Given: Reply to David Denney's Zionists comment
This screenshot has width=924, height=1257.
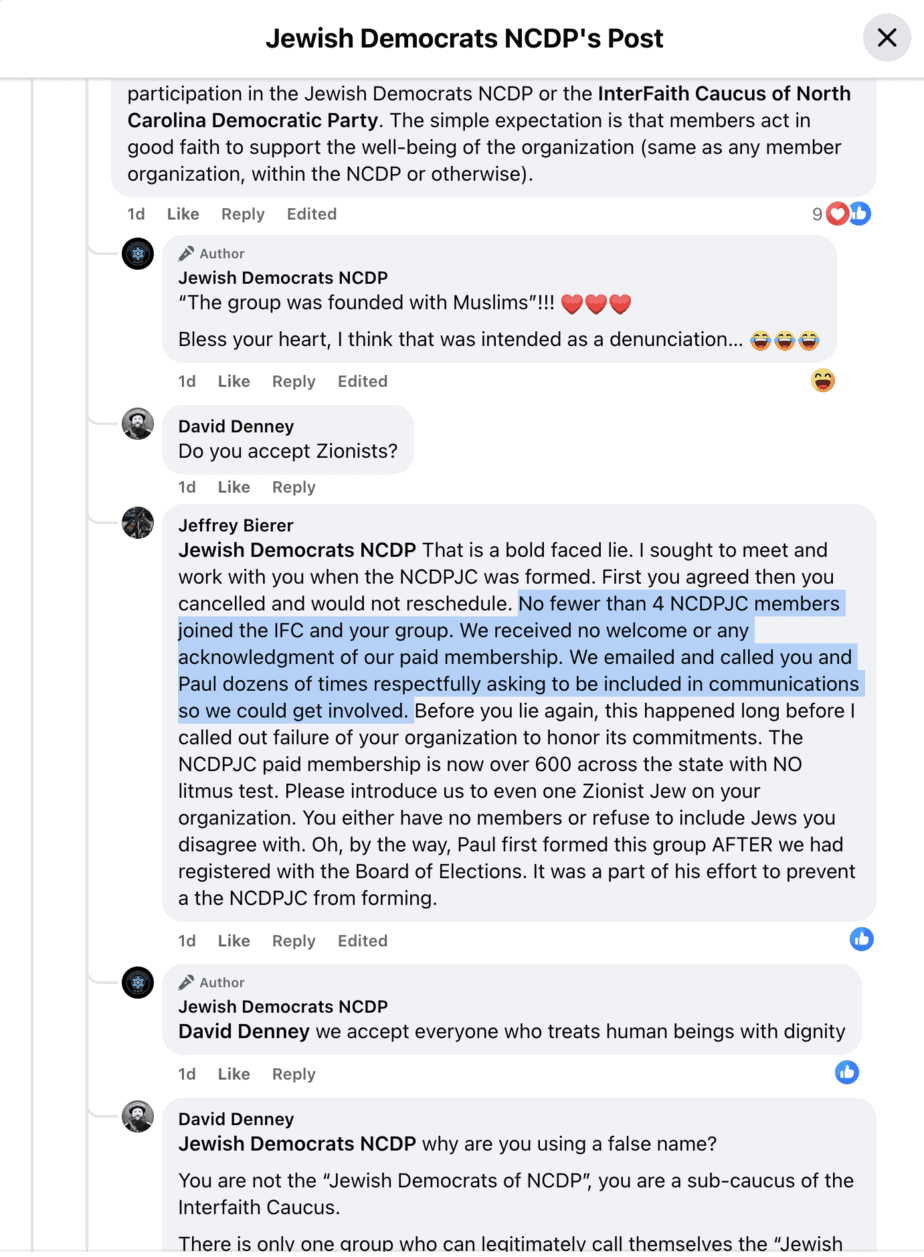Looking at the screenshot, I should tap(294, 487).
